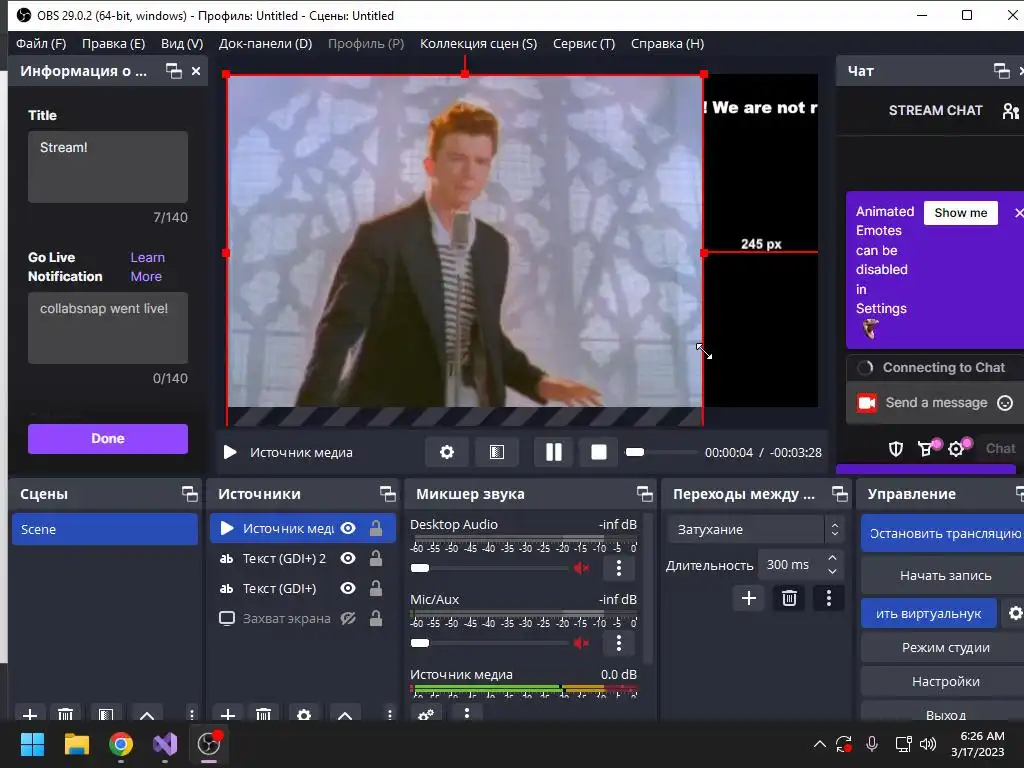Viewport: 1024px width, 768px height.
Task: Lock the Текст (GDI+) source
Action: (376, 588)
